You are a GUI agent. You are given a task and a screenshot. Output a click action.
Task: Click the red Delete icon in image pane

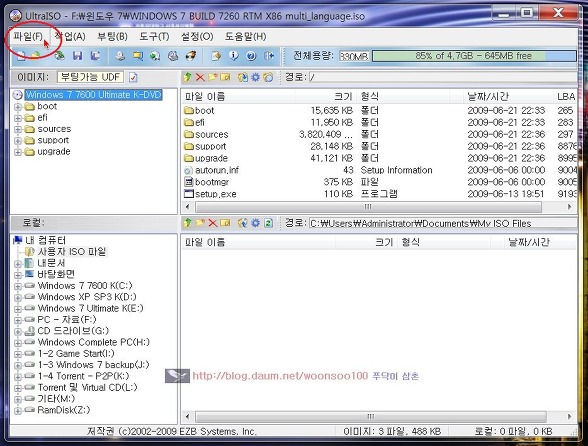point(200,77)
